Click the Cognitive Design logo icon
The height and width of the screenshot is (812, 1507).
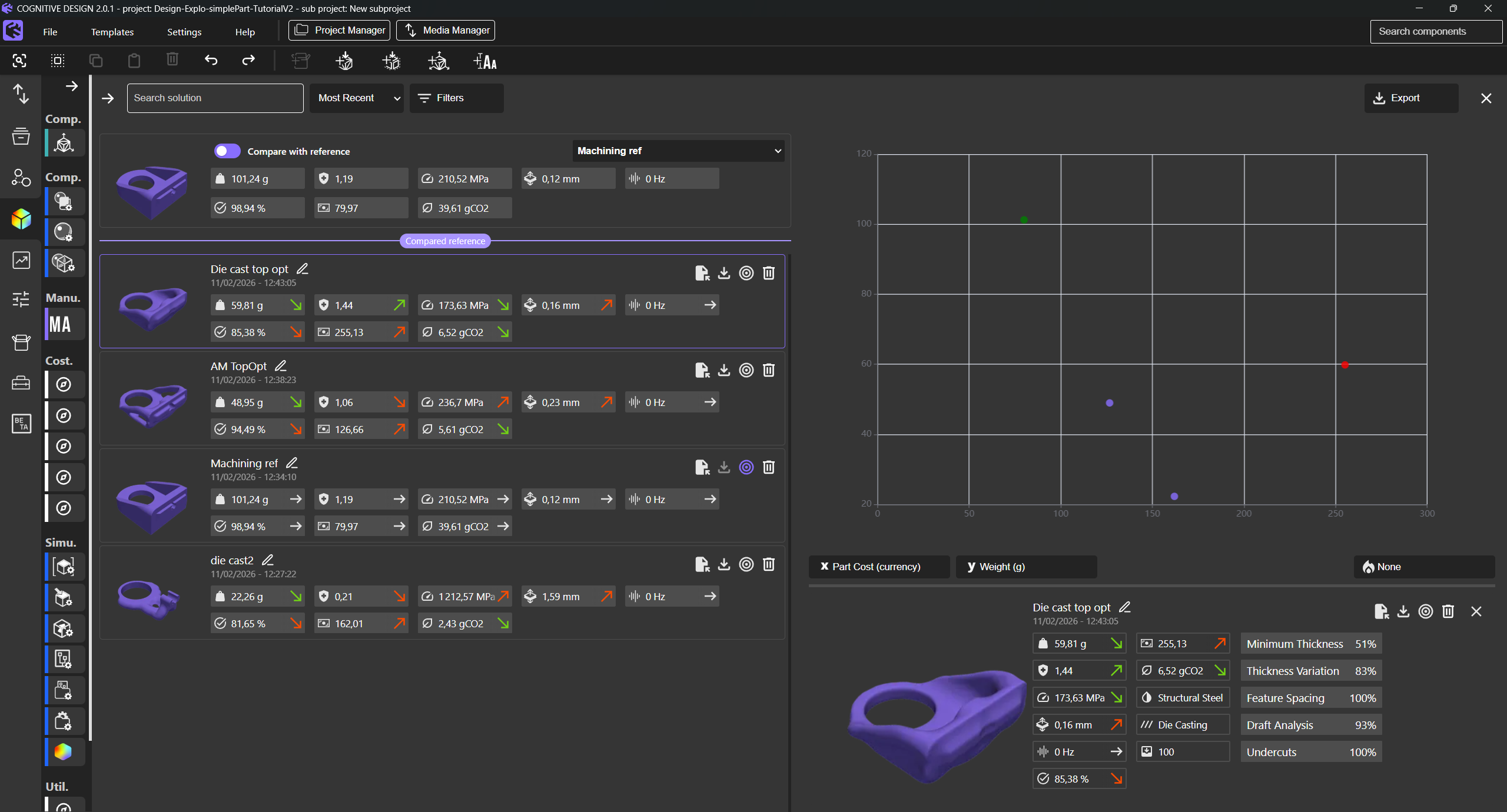[x=13, y=30]
